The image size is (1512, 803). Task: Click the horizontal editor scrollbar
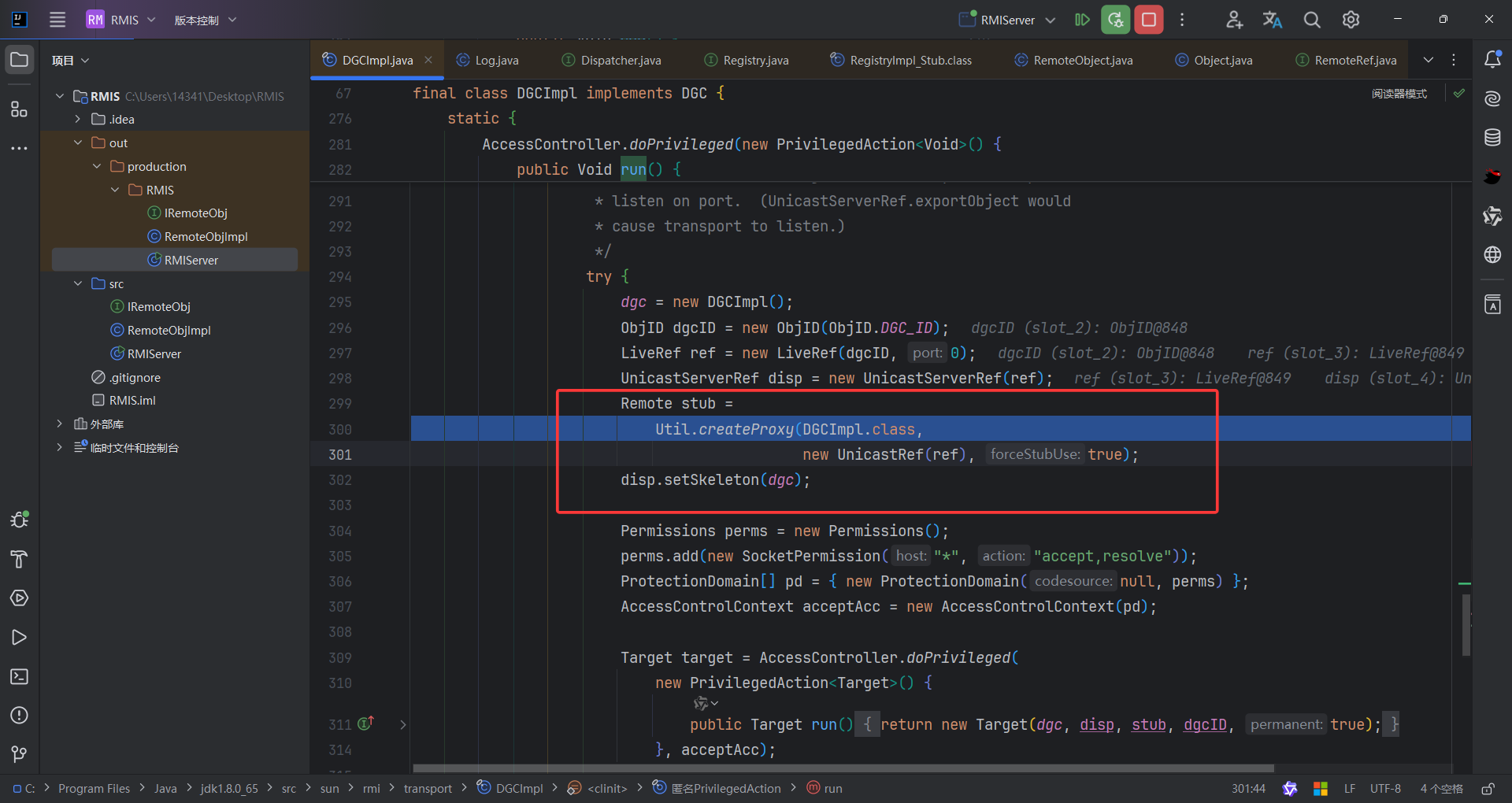coord(843,768)
